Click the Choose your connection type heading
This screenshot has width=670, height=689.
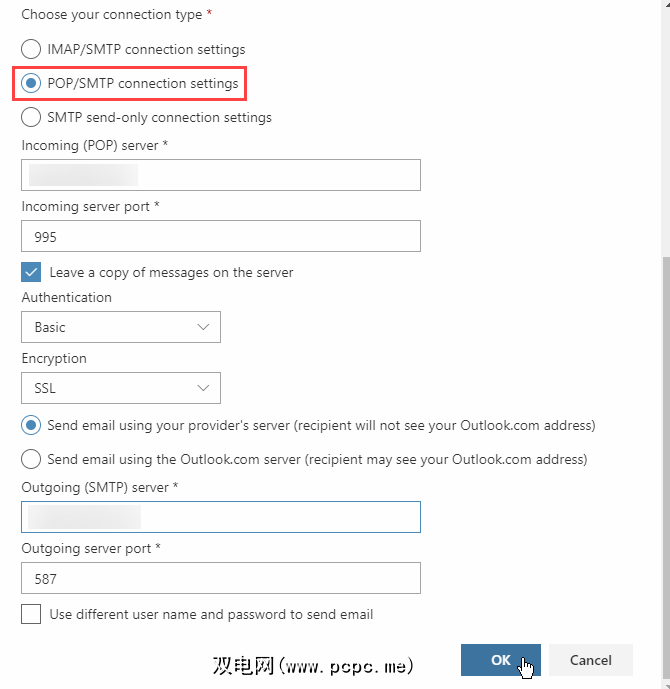(x=117, y=15)
